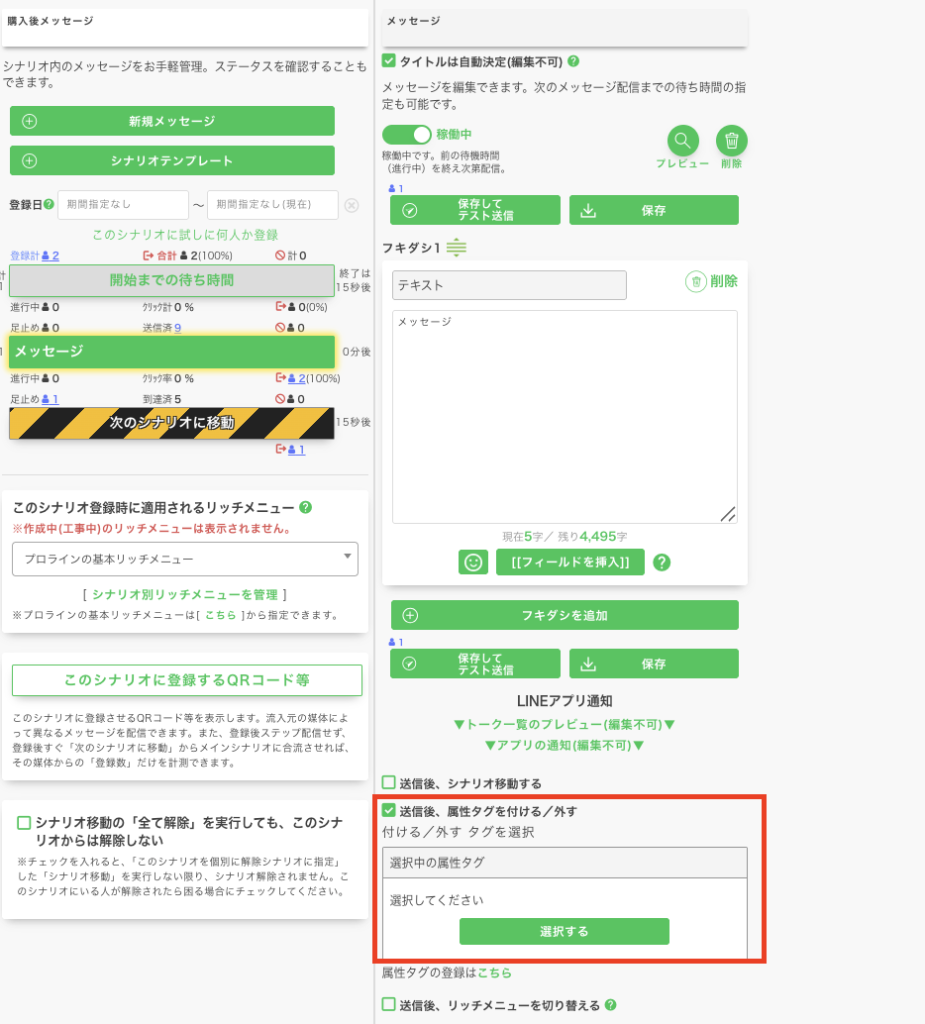Click the emoji smiley icon button

pyautogui.click(x=473, y=562)
